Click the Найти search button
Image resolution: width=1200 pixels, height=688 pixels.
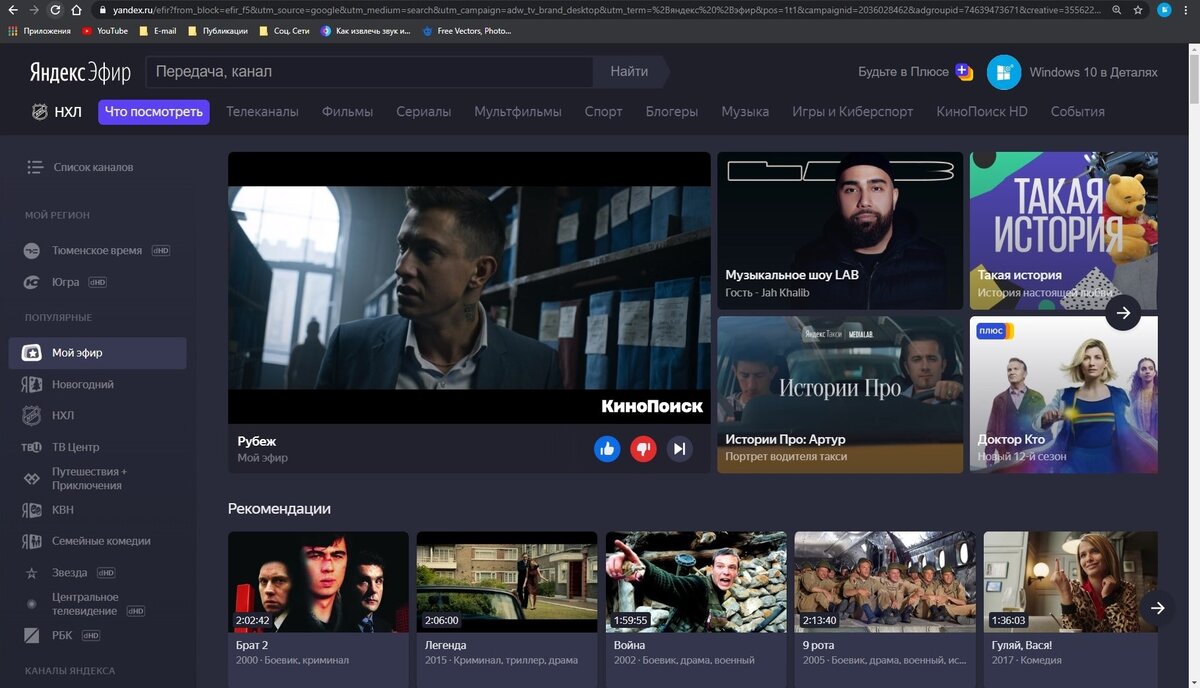pyautogui.click(x=629, y=72)
